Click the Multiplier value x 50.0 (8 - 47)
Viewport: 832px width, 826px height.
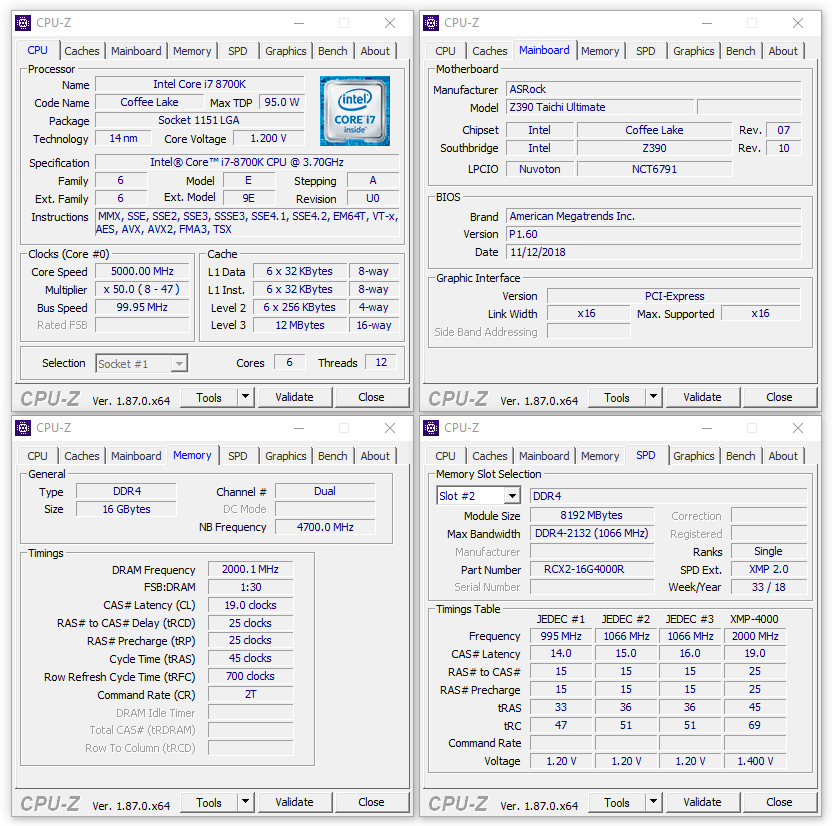(142, 289)
